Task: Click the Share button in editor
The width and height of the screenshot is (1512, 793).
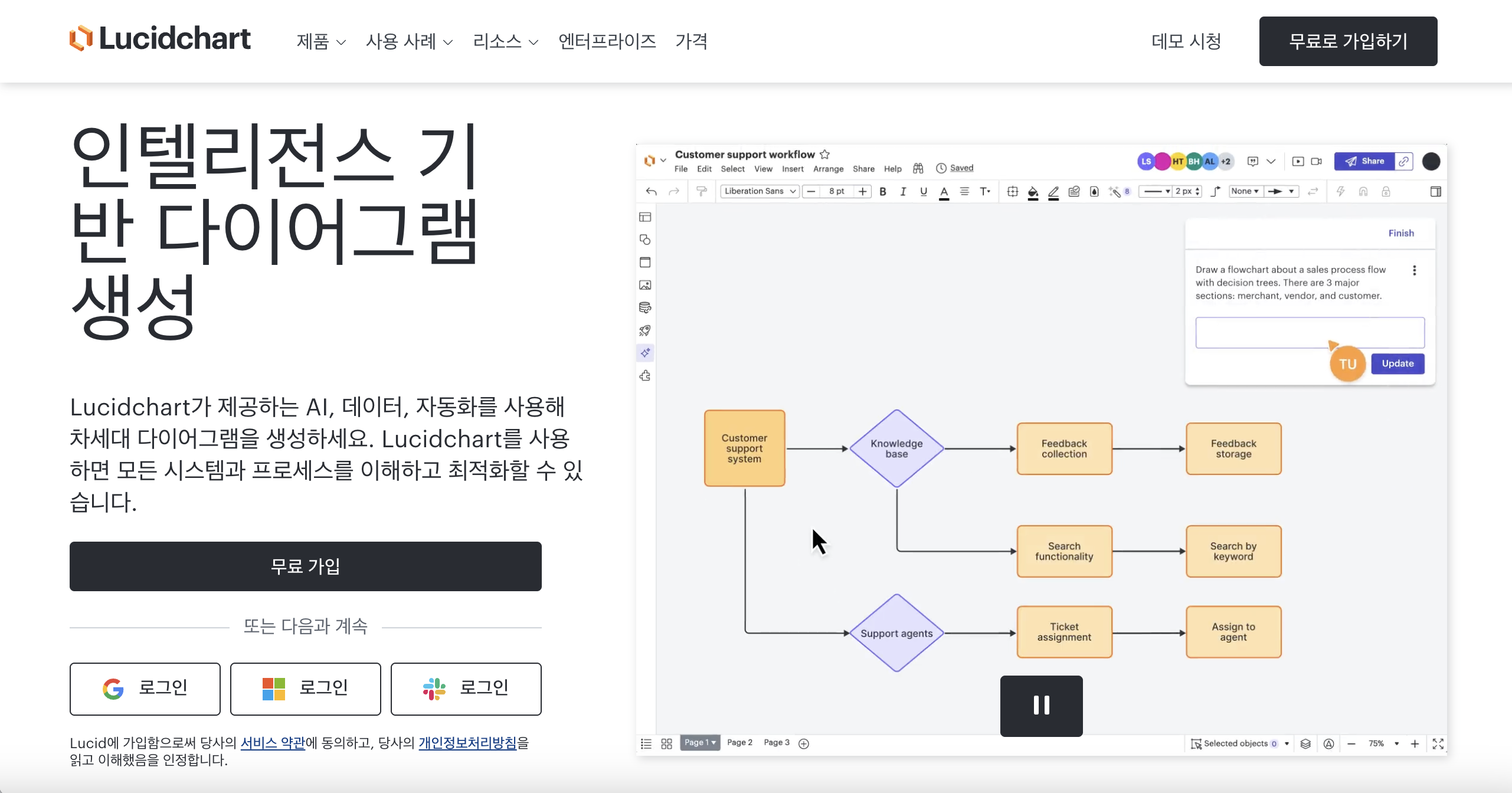Action: point(1364,161)
